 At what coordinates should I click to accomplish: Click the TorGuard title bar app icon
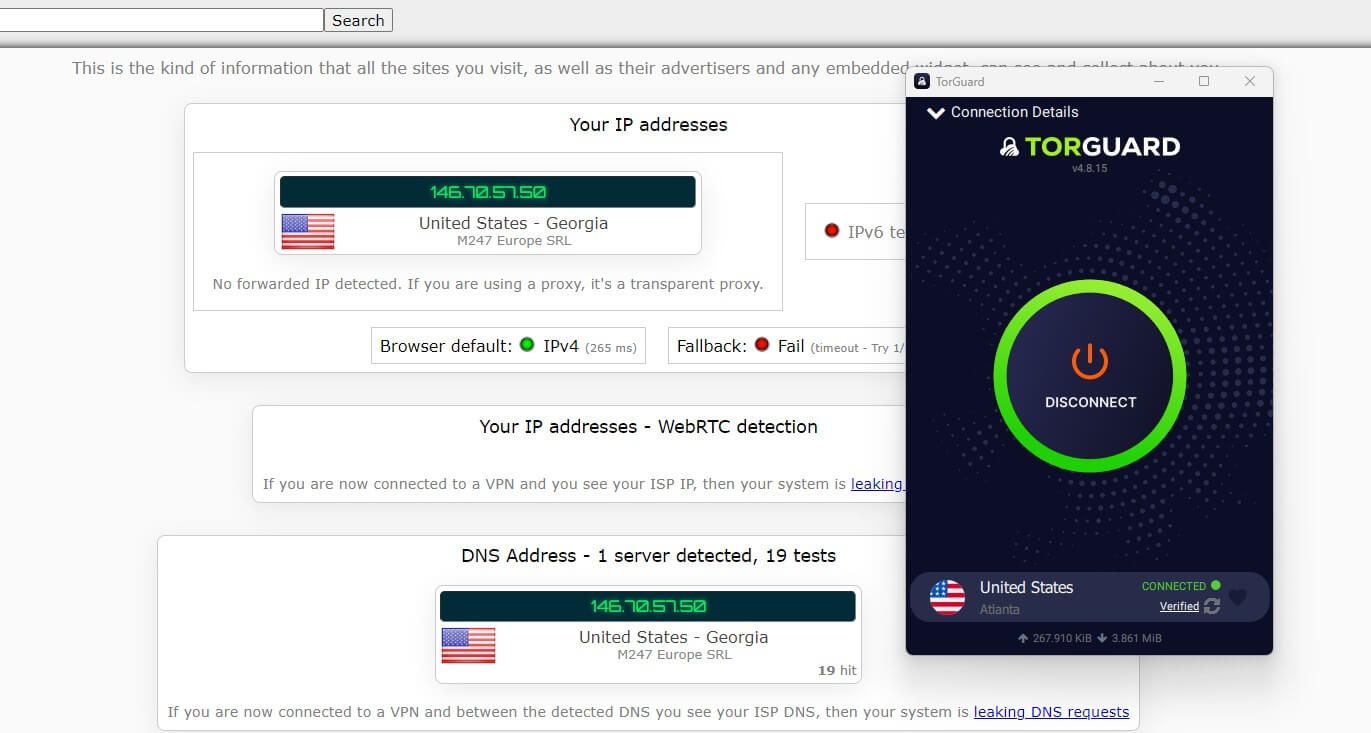(x=922, y=81)
